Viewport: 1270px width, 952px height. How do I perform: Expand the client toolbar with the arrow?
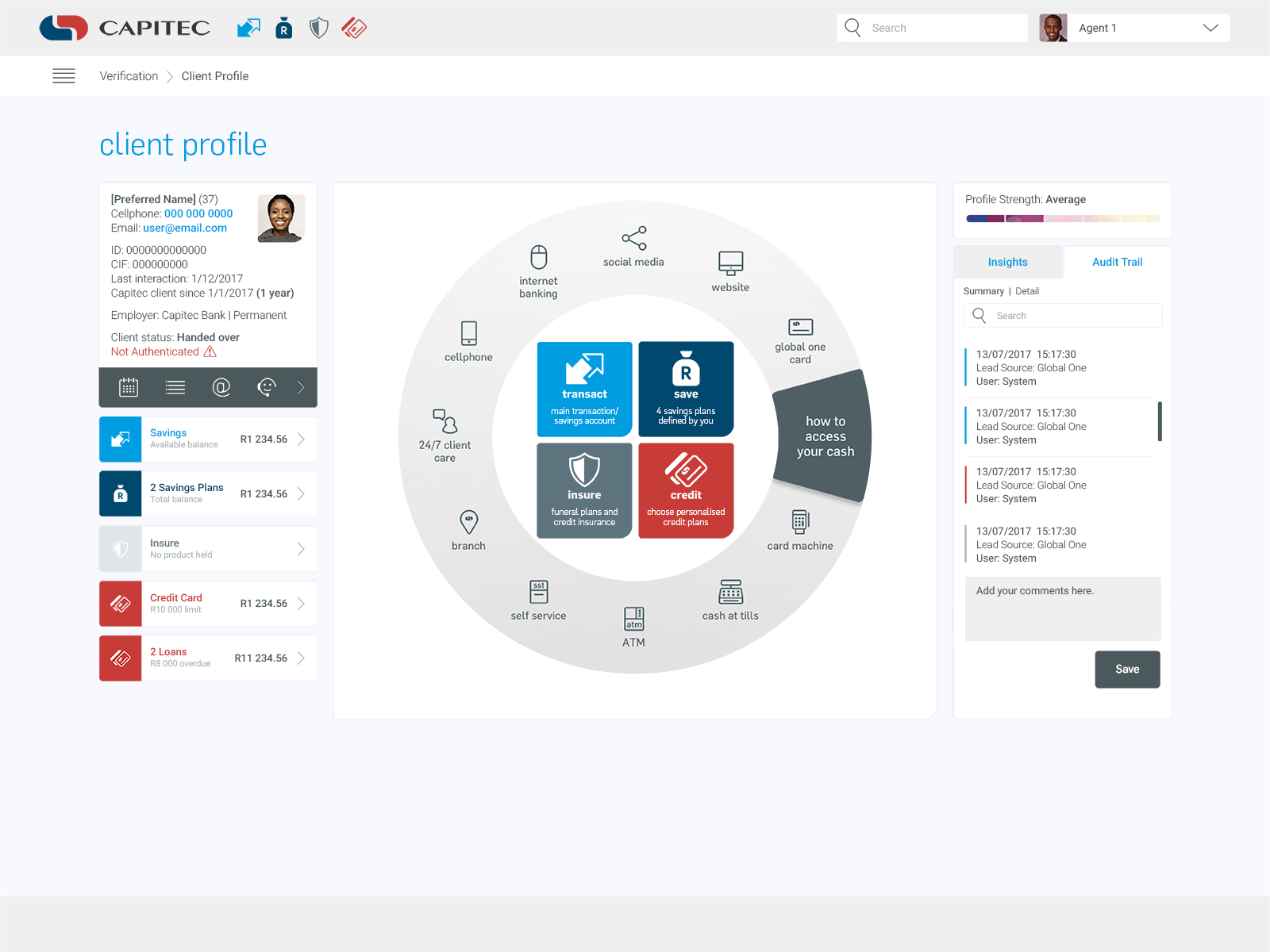pyautogui.click(x=301, y=387)
